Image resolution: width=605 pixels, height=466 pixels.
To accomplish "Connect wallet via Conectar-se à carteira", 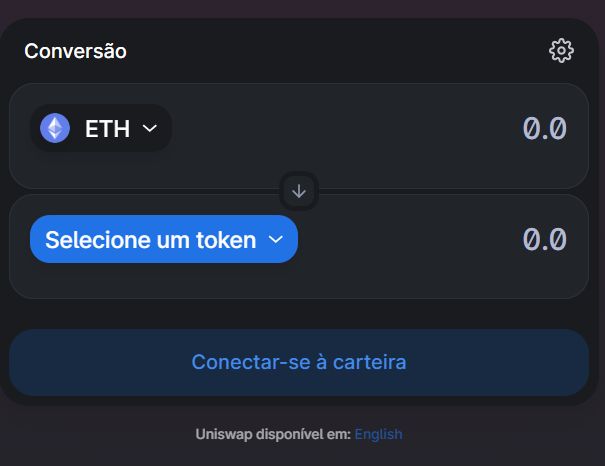I will (299, 362).
